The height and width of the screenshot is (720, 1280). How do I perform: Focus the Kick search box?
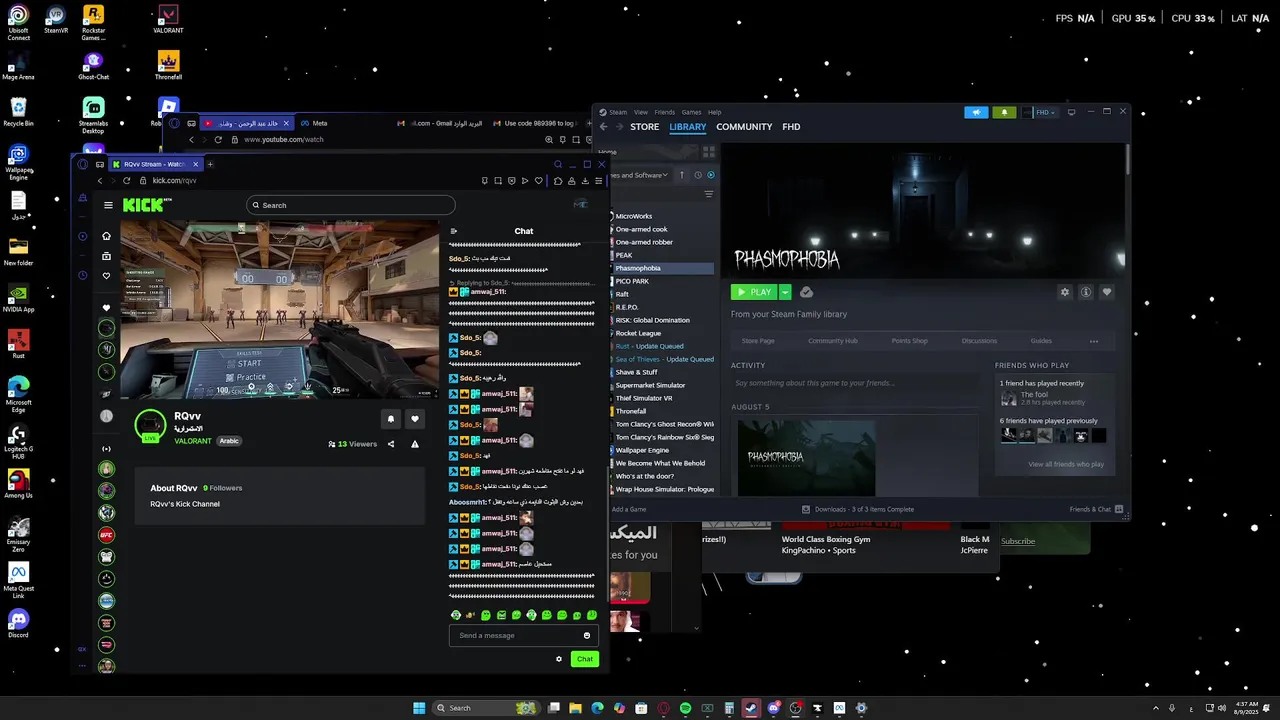pyautogui.click(x=351, y=205)
